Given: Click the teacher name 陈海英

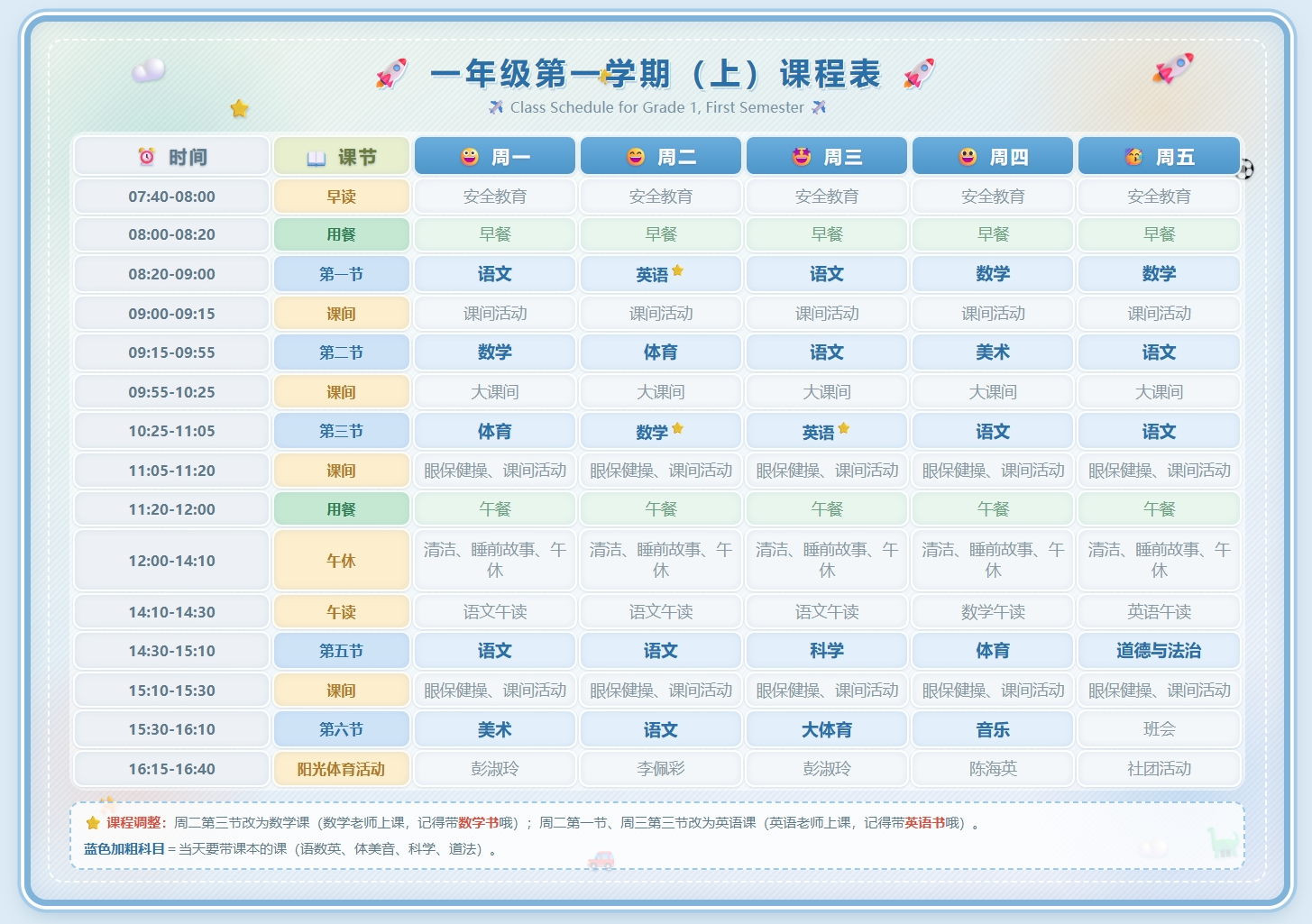Looking at the screenshot, I should (993, 769).
